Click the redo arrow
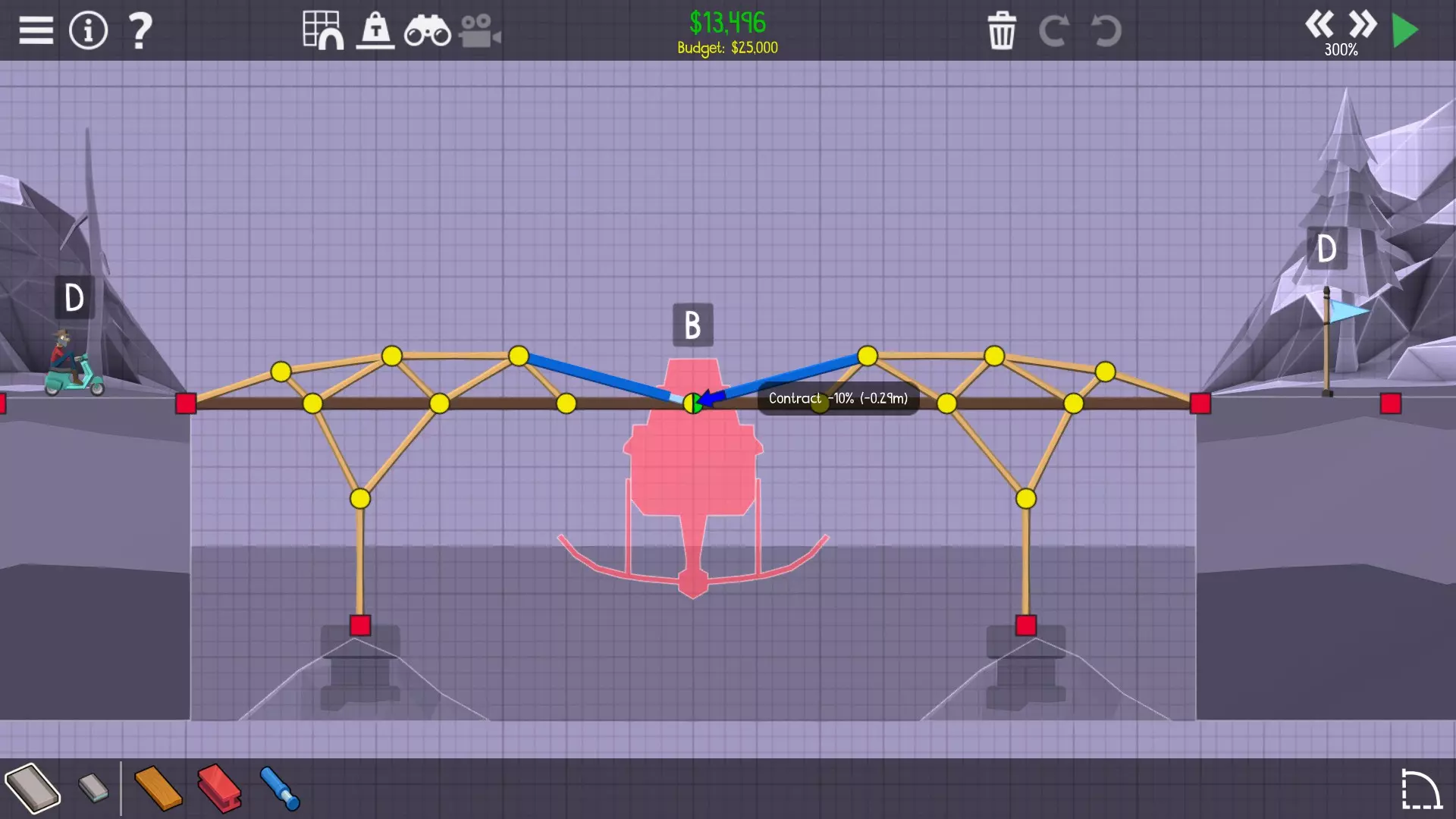 coord(1053,30)
